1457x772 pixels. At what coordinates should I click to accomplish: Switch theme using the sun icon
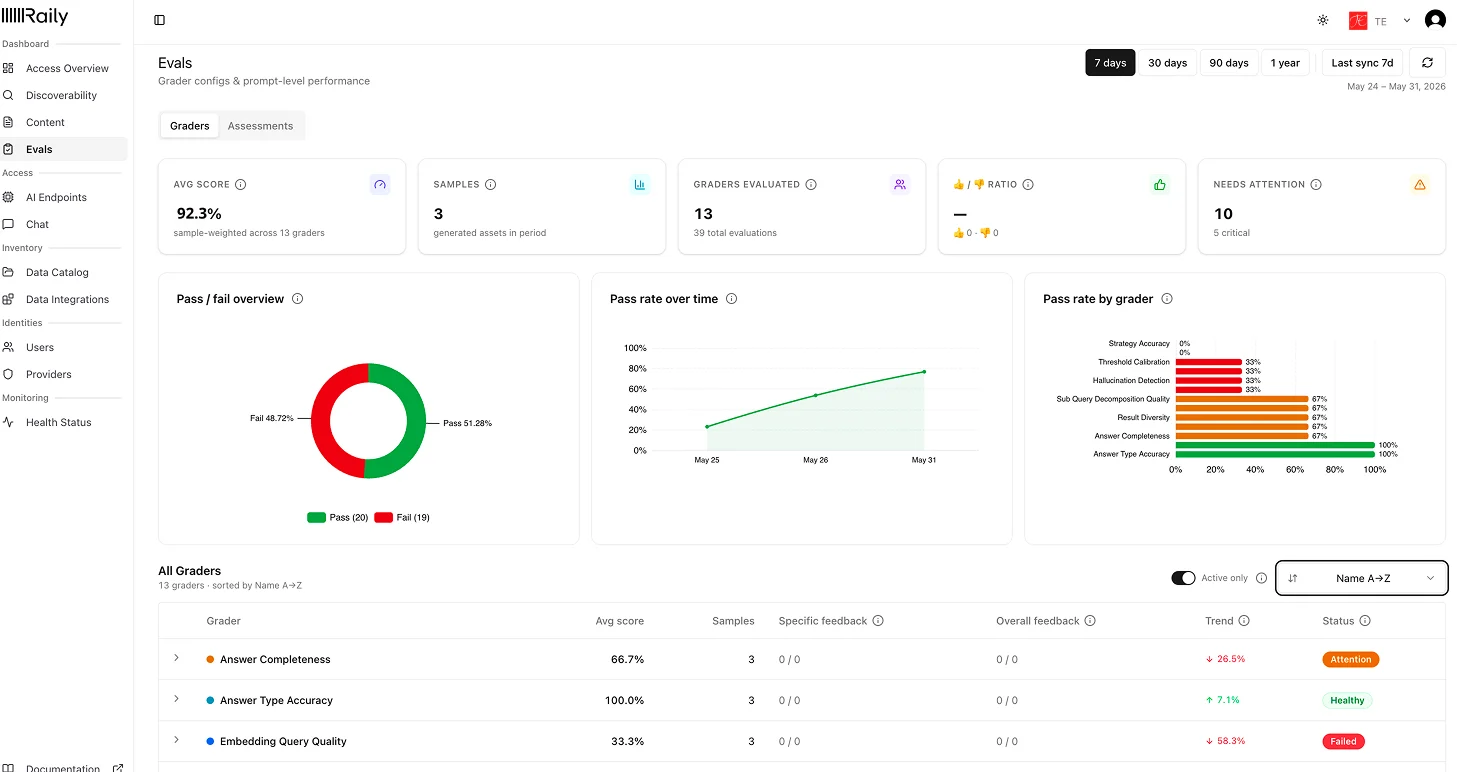coord(1323,20)
